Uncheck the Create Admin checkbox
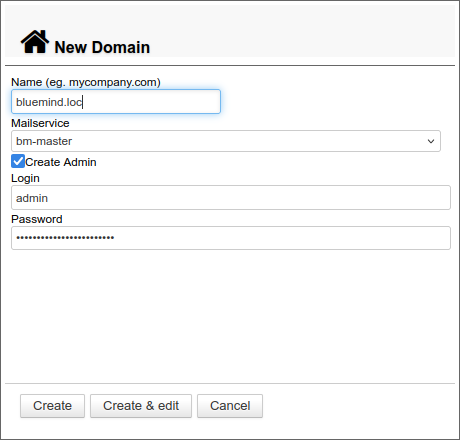The image size is (460, 440). (x=18, y=161)
